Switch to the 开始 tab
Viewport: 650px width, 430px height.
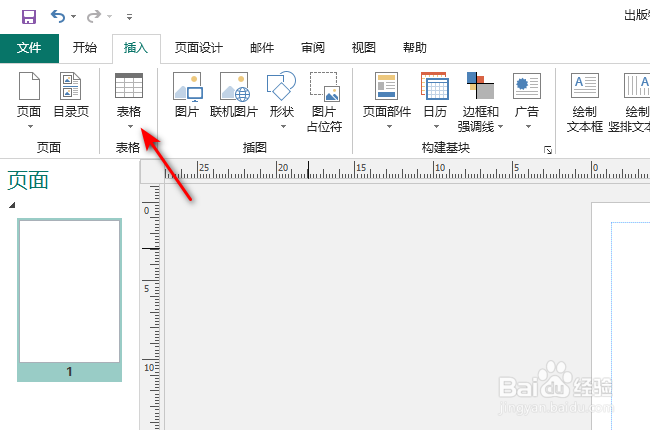click(x=85, y=48)
